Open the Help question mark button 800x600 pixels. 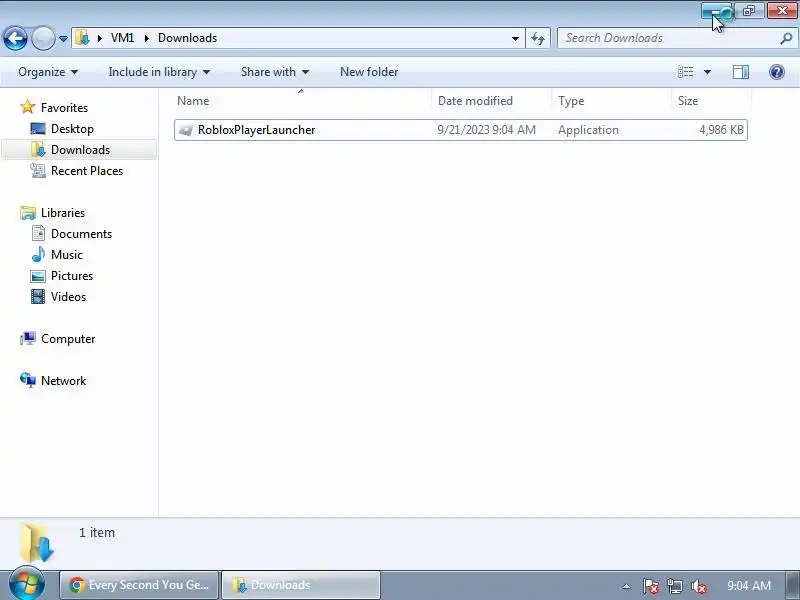tap(777, 72)
